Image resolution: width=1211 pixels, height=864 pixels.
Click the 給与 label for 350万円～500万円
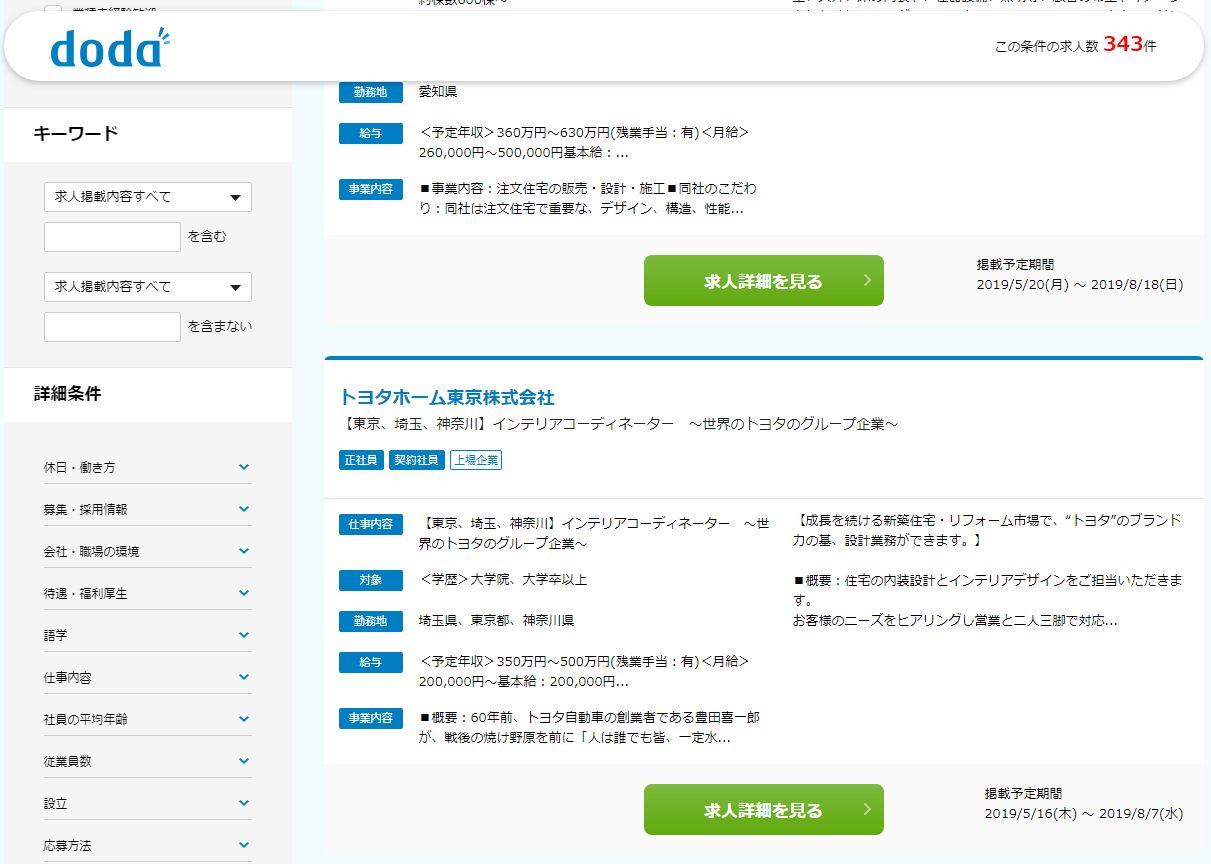pos(371,662)
